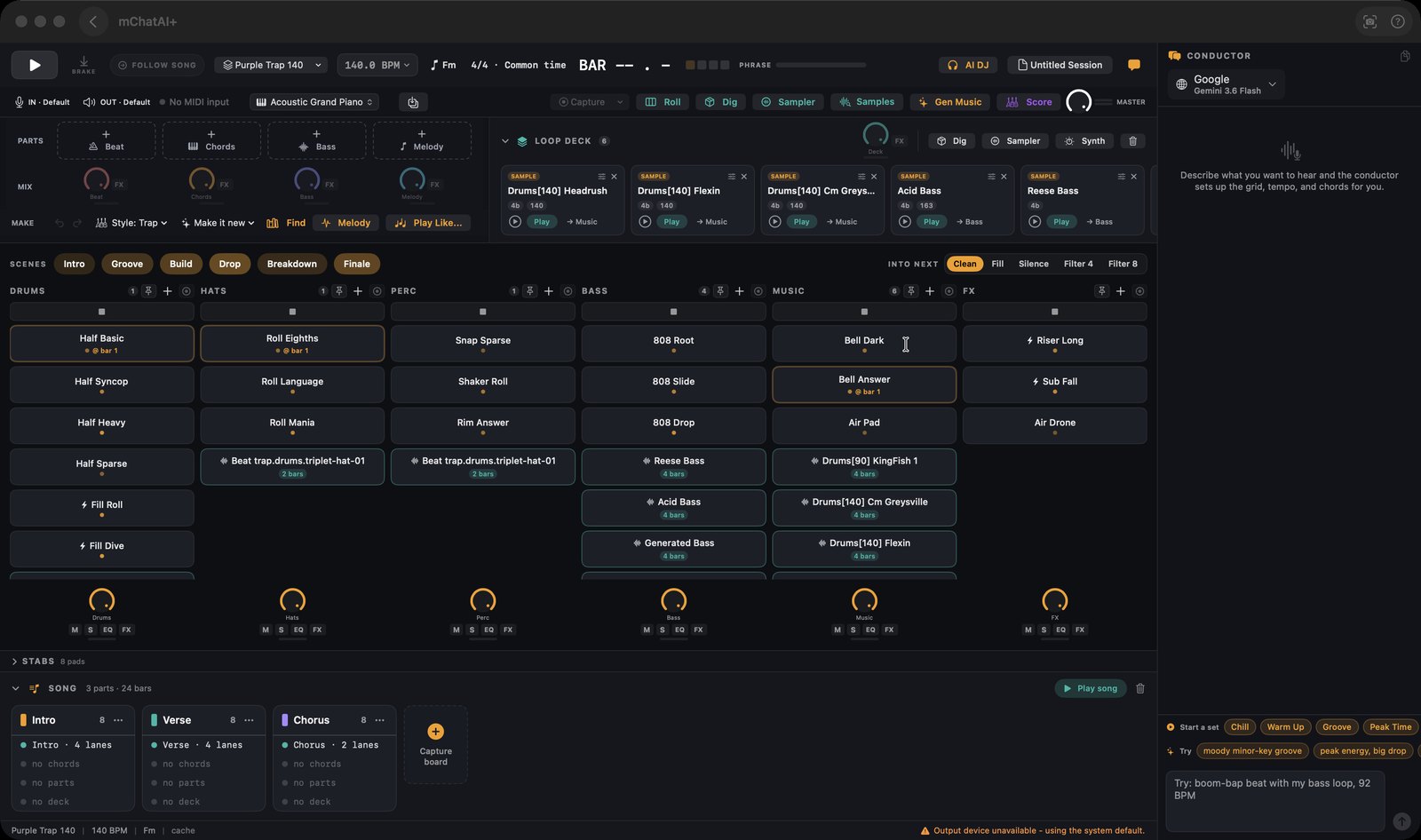1421x840 pixels.
Task: Preview the Reese Bass sample play circle
Action: tap(1035, 222)
